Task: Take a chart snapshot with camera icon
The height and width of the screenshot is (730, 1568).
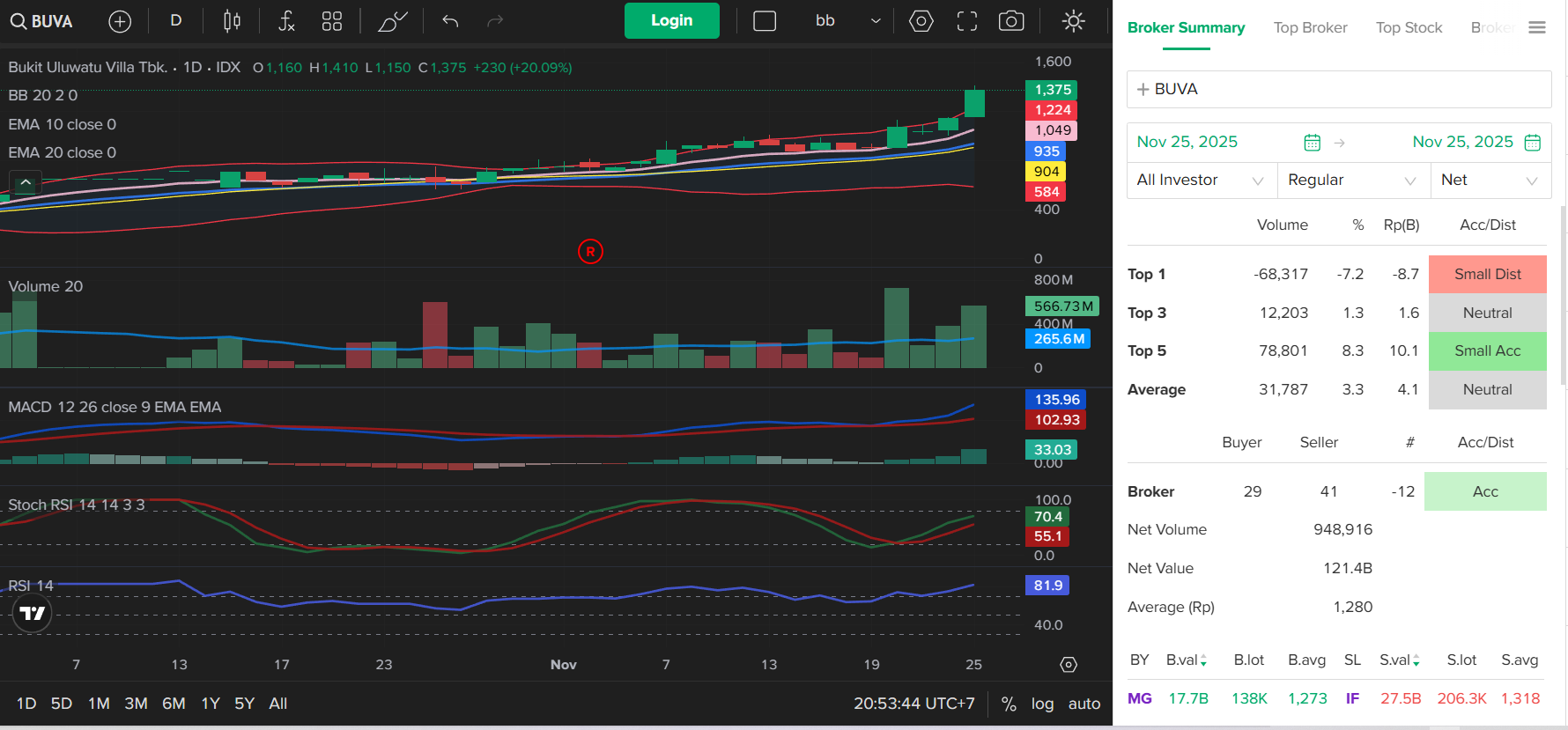Action: point(1011,21)
